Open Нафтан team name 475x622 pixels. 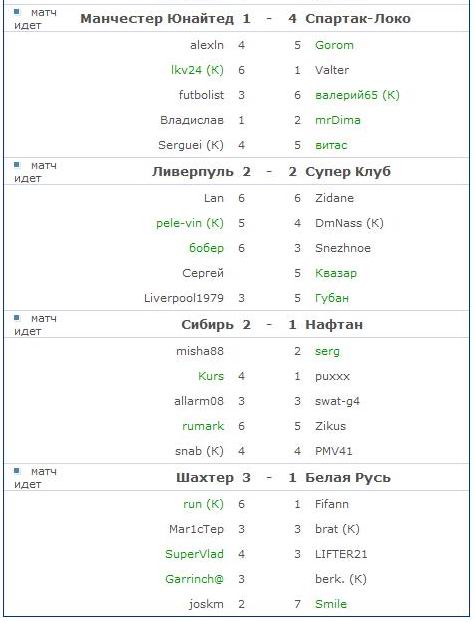coord(334,325)
